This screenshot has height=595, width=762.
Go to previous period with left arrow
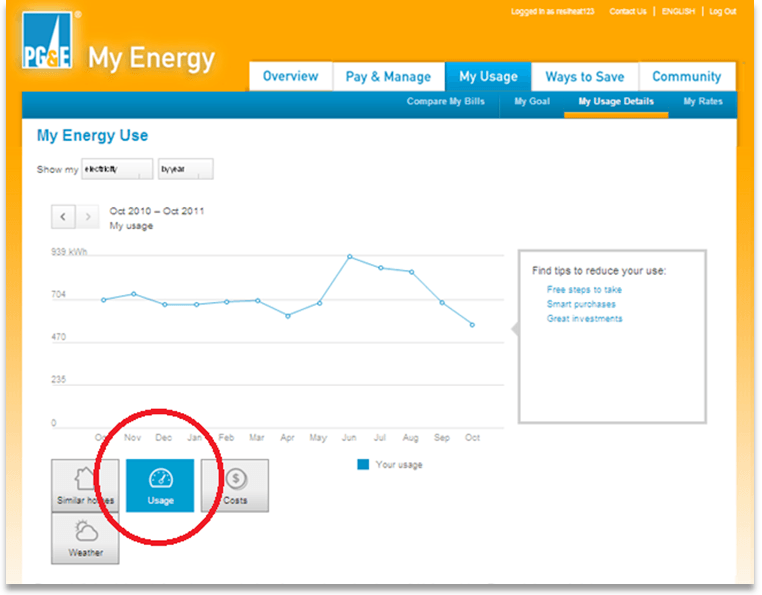63,216
